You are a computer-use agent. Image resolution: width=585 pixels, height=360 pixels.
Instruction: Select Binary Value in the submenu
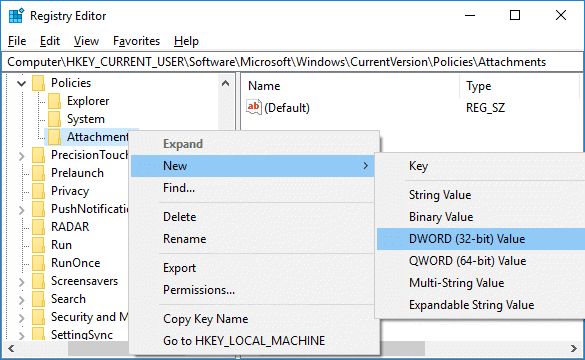point(481,217)
